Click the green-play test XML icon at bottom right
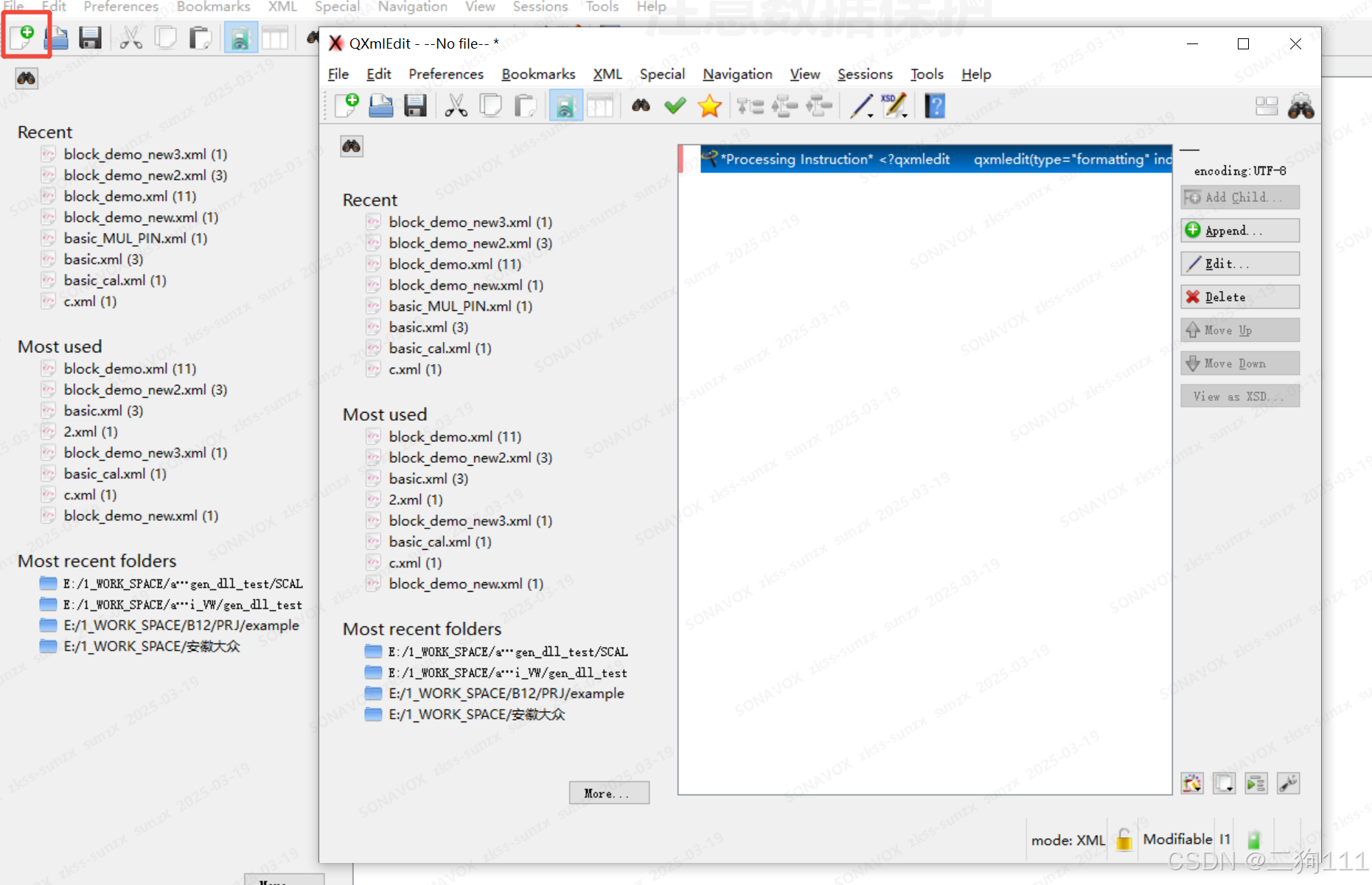1372x885 pixels. [x=1256, y=783]
